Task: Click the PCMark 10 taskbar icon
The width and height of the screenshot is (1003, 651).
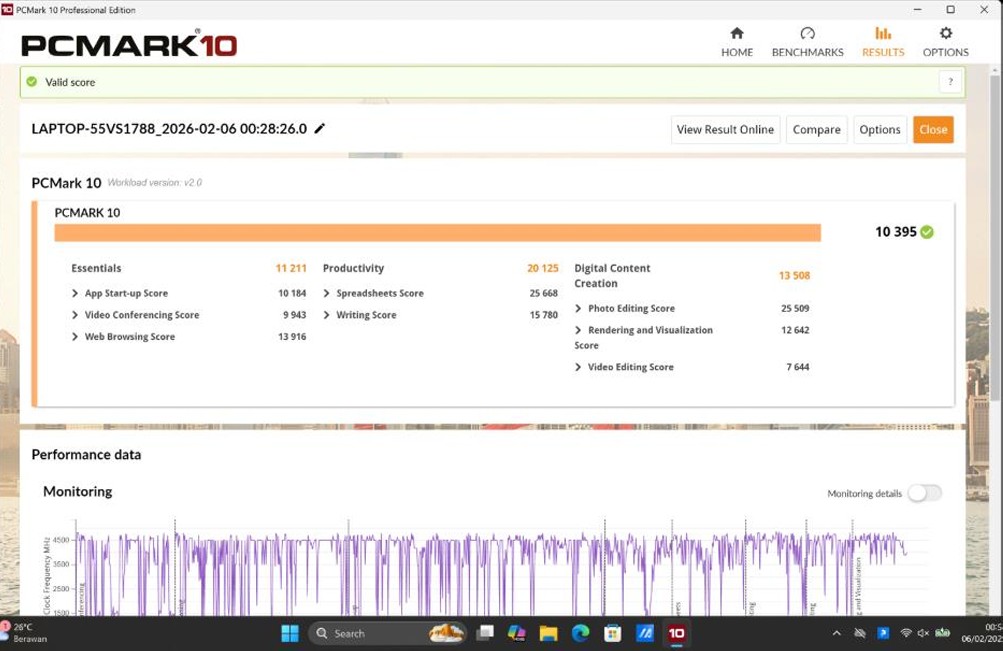Action: tap(676, 634)
